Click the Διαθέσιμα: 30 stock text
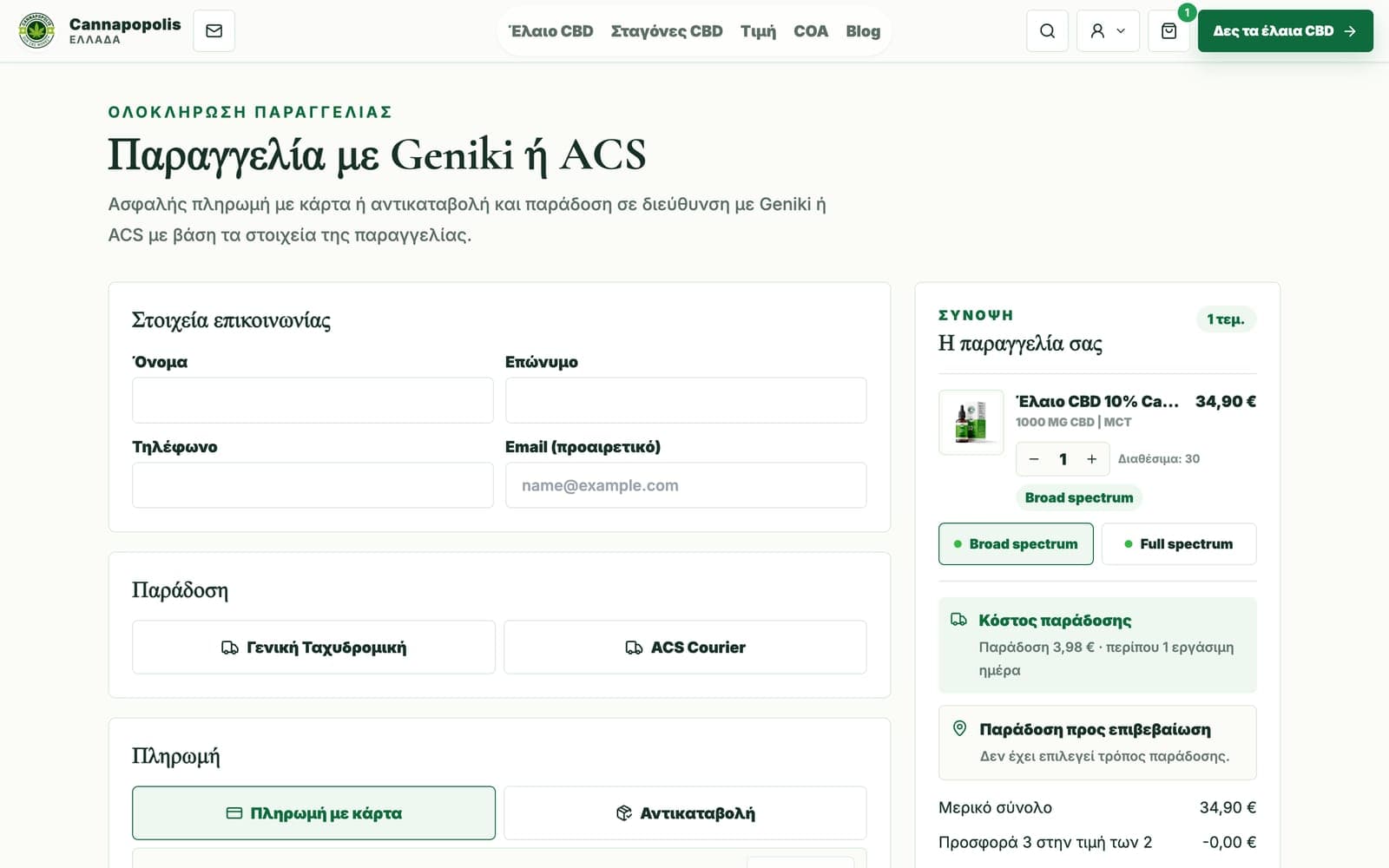Viewport: 1389px width, 868px height. point(1159,459)
